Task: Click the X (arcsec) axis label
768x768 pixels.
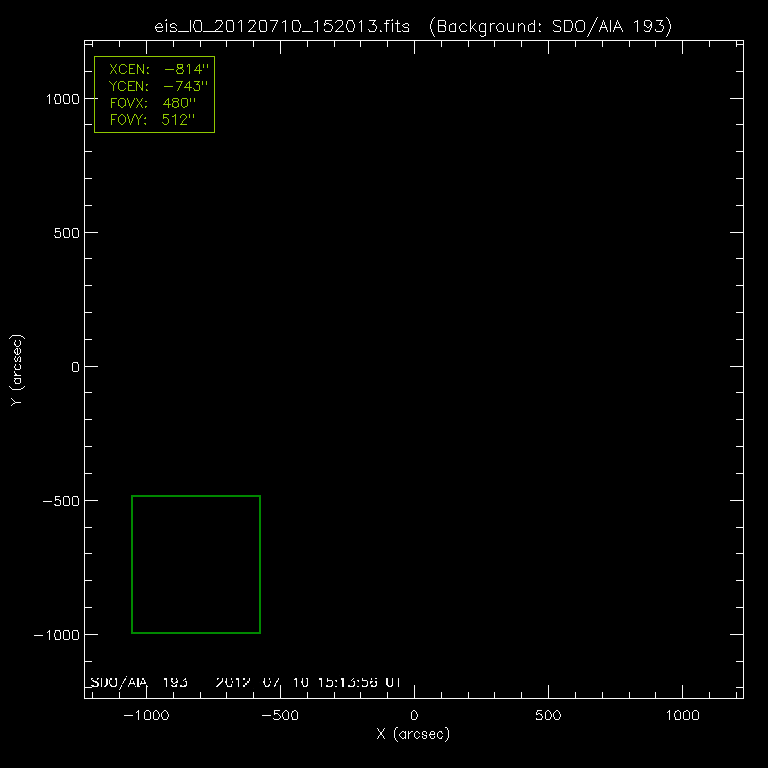Action: tap(413, 734)
